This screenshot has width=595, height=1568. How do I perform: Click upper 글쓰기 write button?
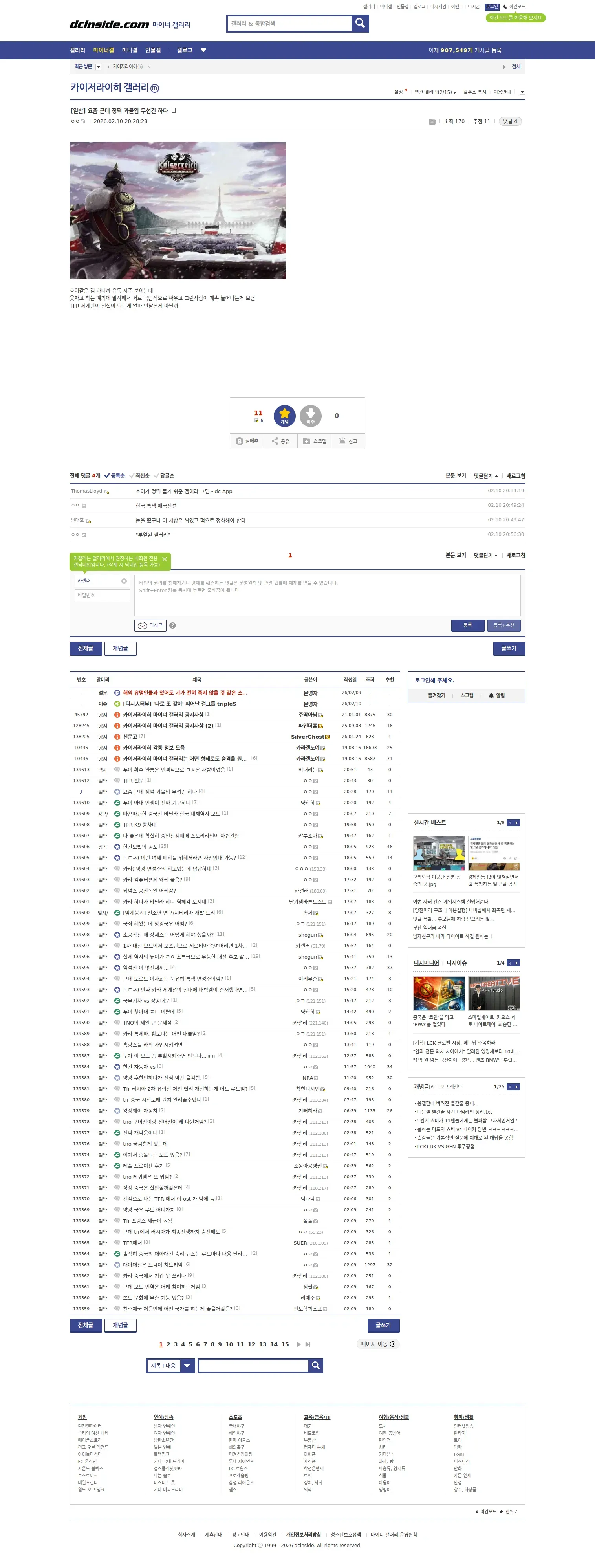coord(509,649)
